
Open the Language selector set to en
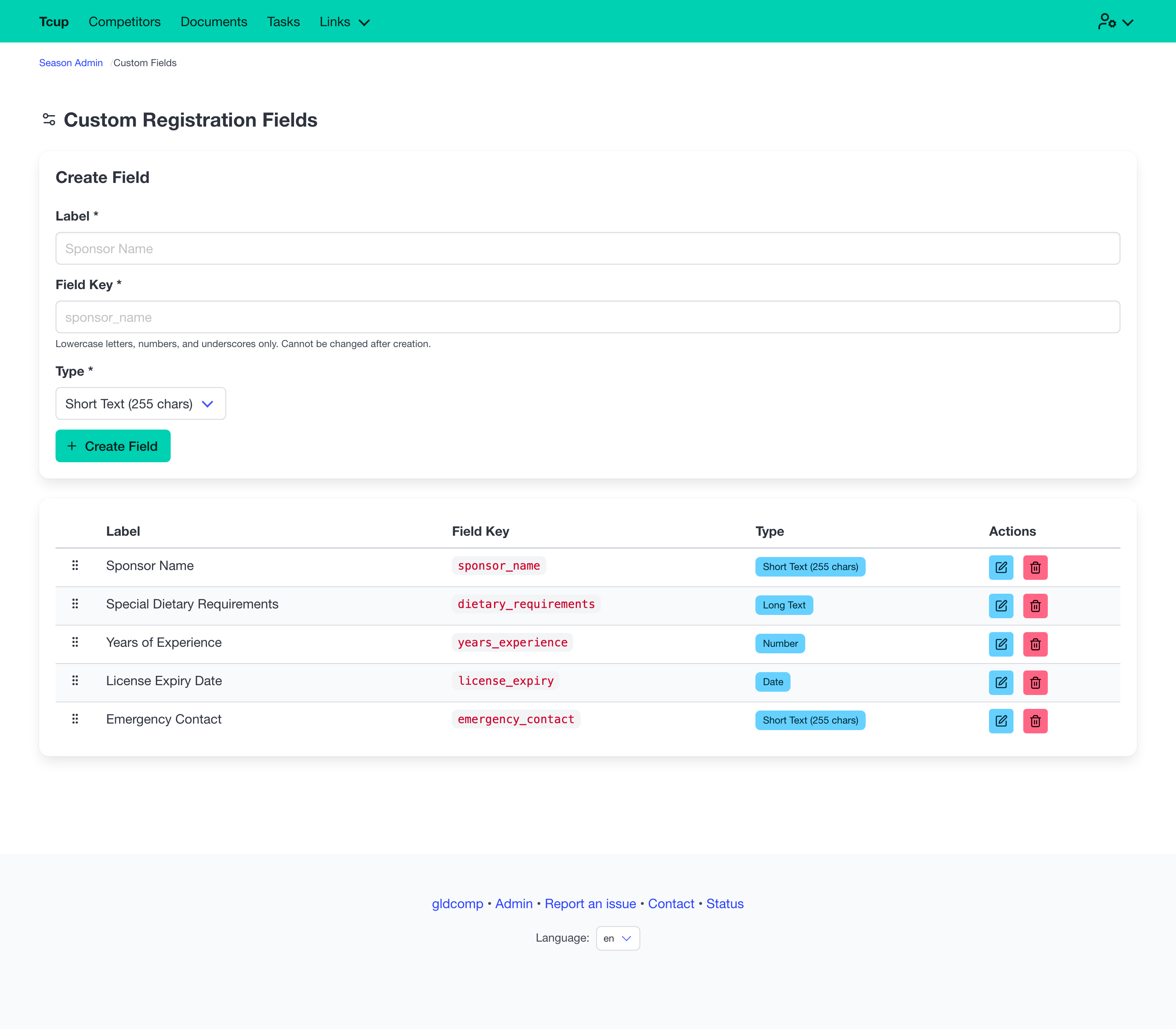coord(618,938)
